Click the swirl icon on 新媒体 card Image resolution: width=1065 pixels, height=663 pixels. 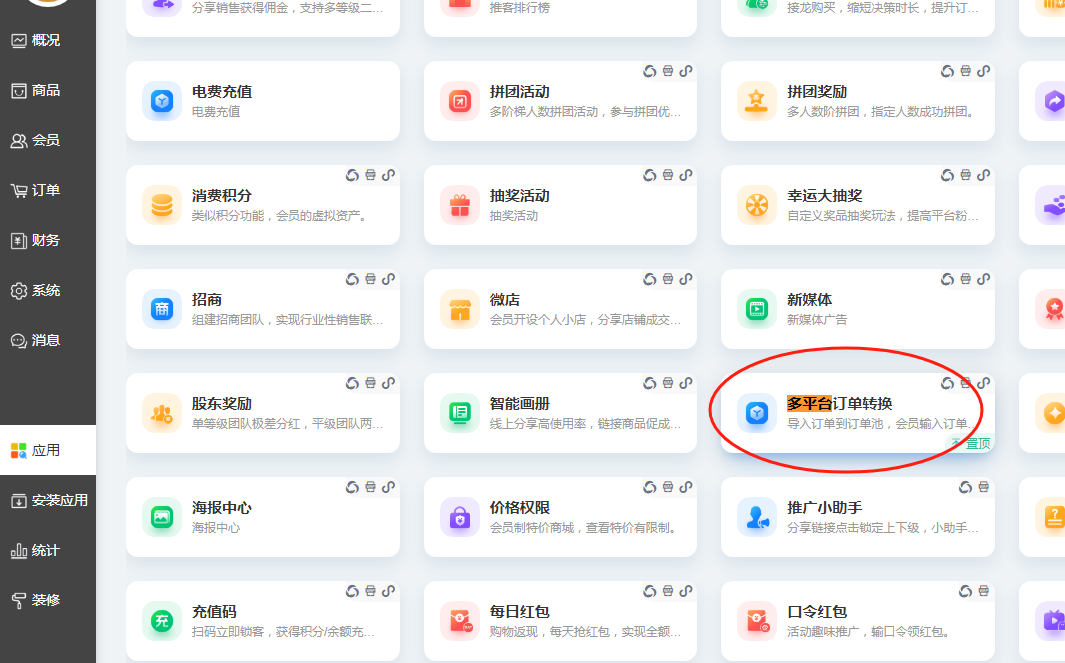[x=947, y=279]
